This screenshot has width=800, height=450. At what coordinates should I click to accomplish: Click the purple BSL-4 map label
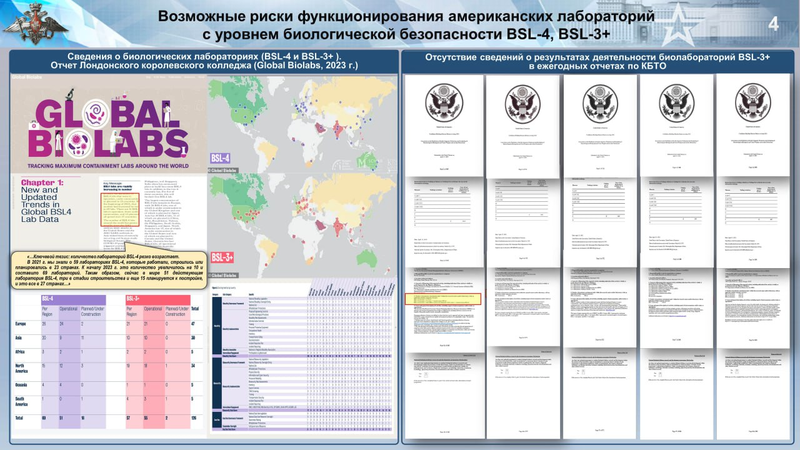[x=220, y=158]
